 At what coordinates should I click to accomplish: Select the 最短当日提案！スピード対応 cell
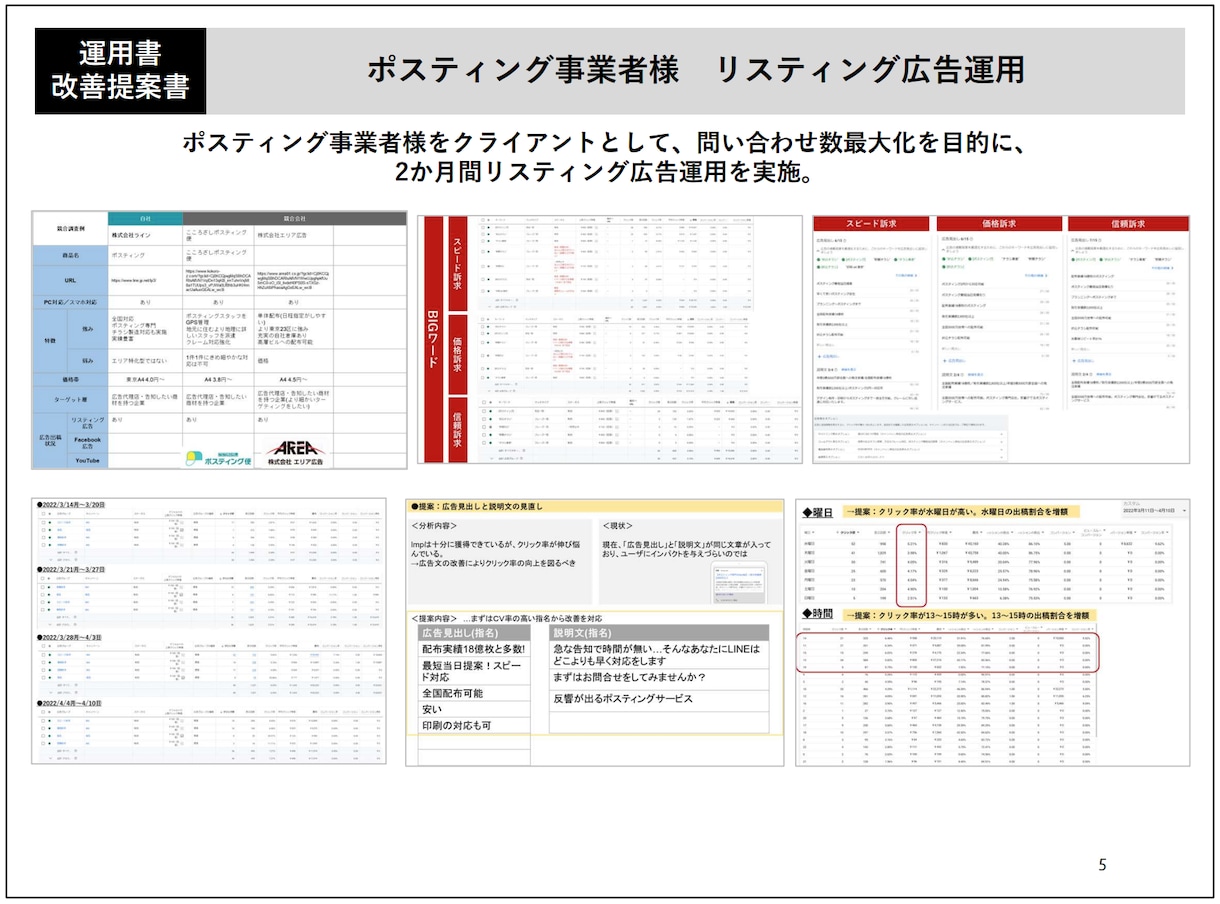tap(474, 671)
